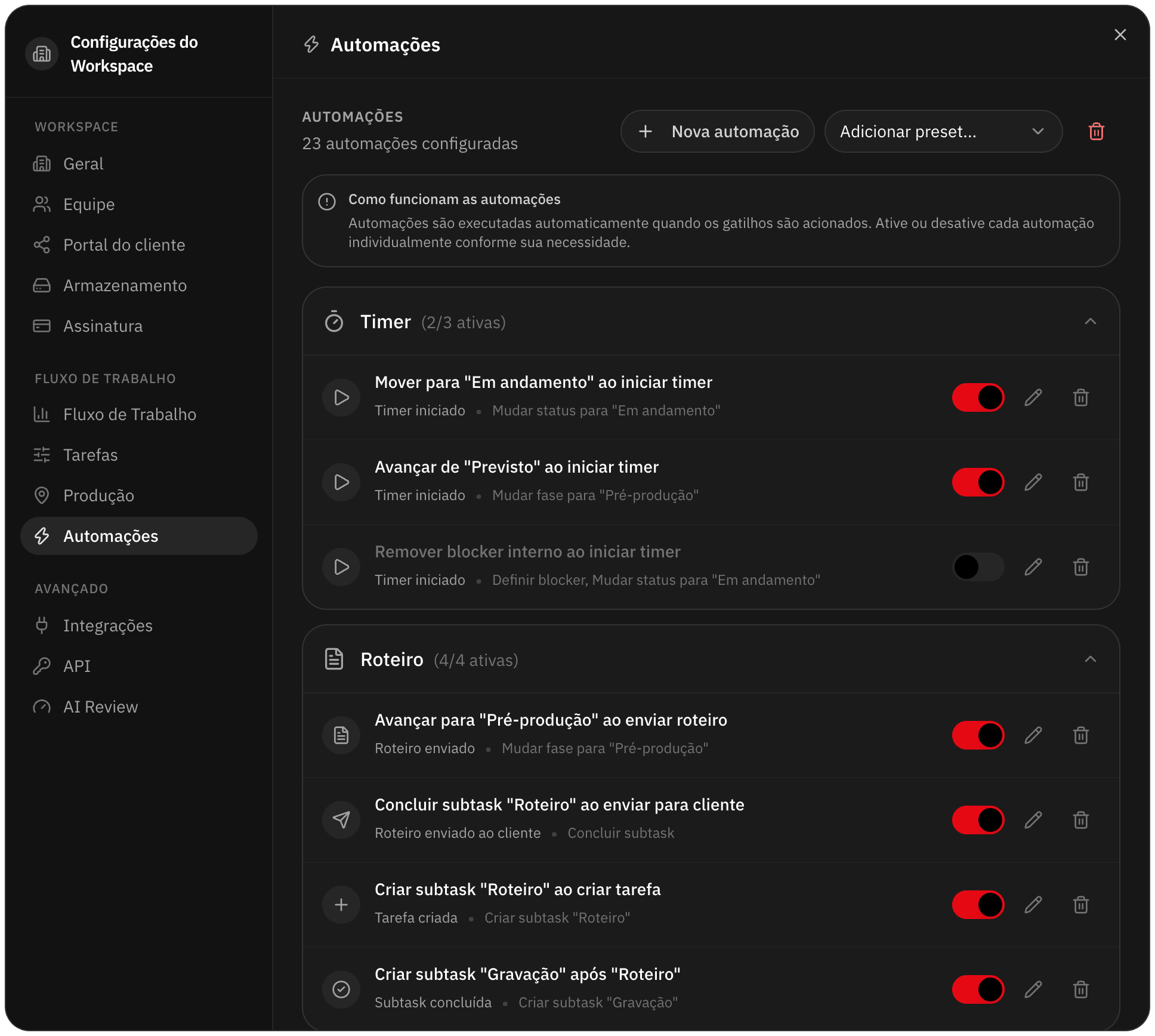Edit 'Avançar para "Pré-produção"' roteiro automation
The width and height of the screenshot is (1155, 1036).
1033,735
